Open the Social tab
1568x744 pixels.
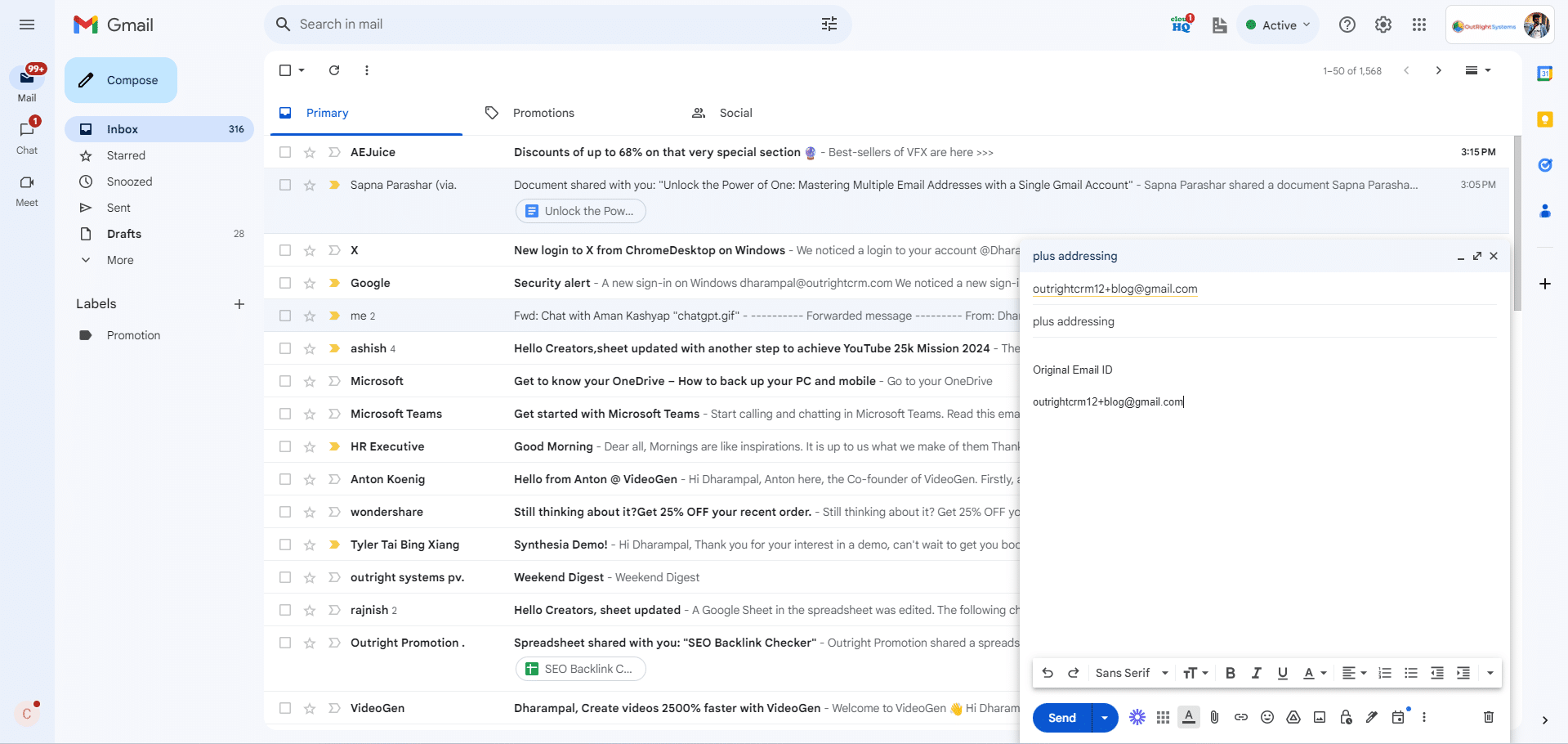735,113
